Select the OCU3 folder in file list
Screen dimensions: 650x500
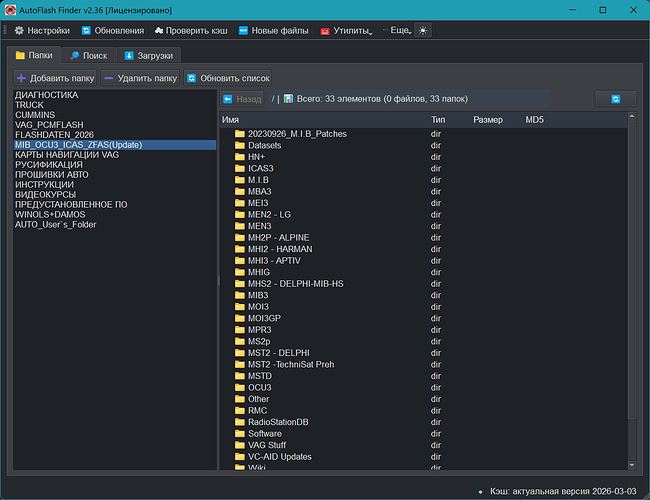(x=259, y=387)
